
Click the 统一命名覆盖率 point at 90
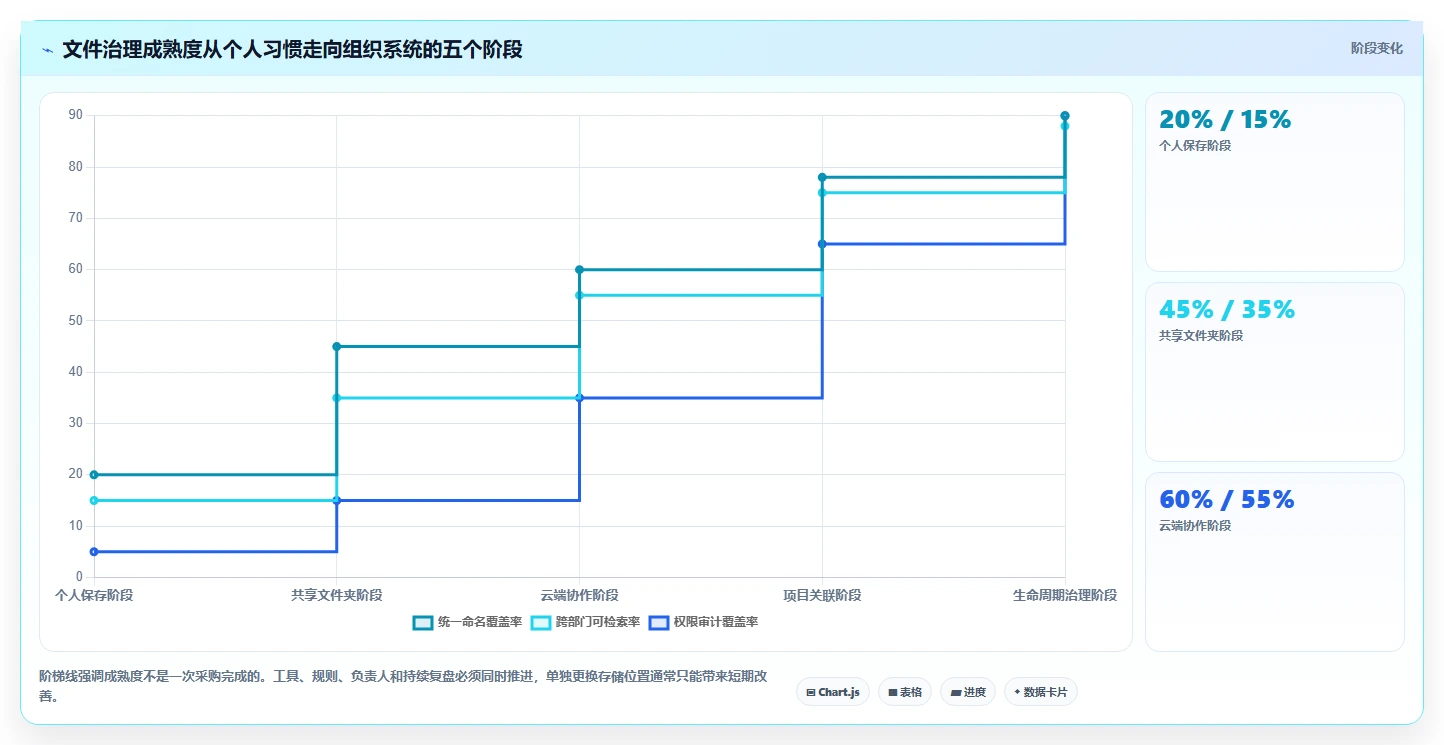click(1065, 116)
